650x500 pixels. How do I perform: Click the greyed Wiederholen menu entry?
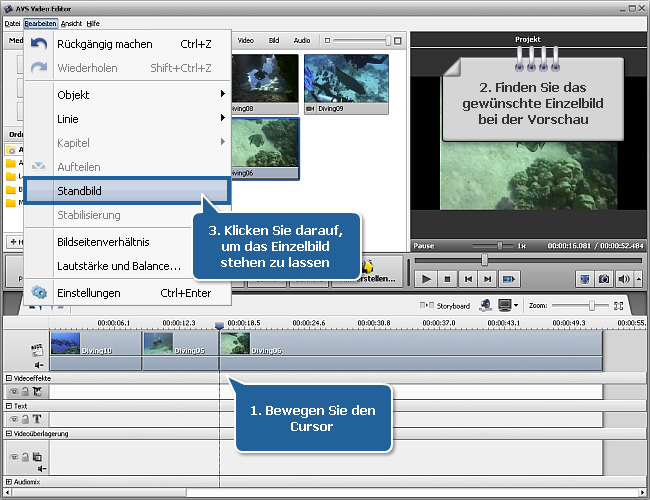pyautogui.click(x=127, y=68)
